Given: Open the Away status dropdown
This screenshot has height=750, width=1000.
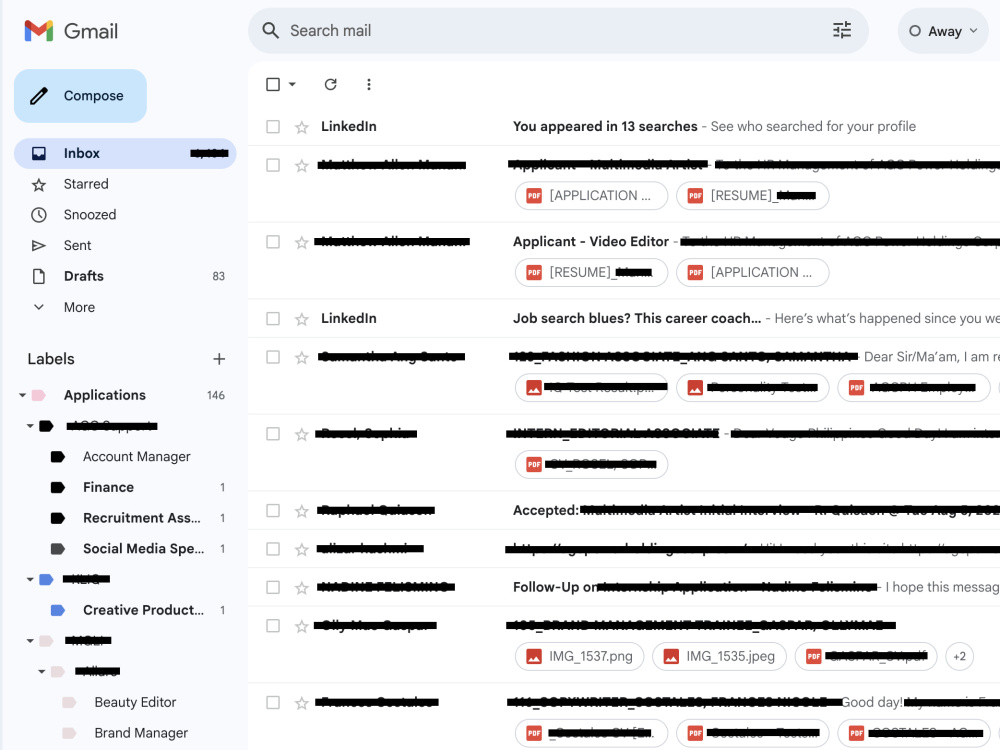Looking at the screenshot, I should (x=943, y=31).
